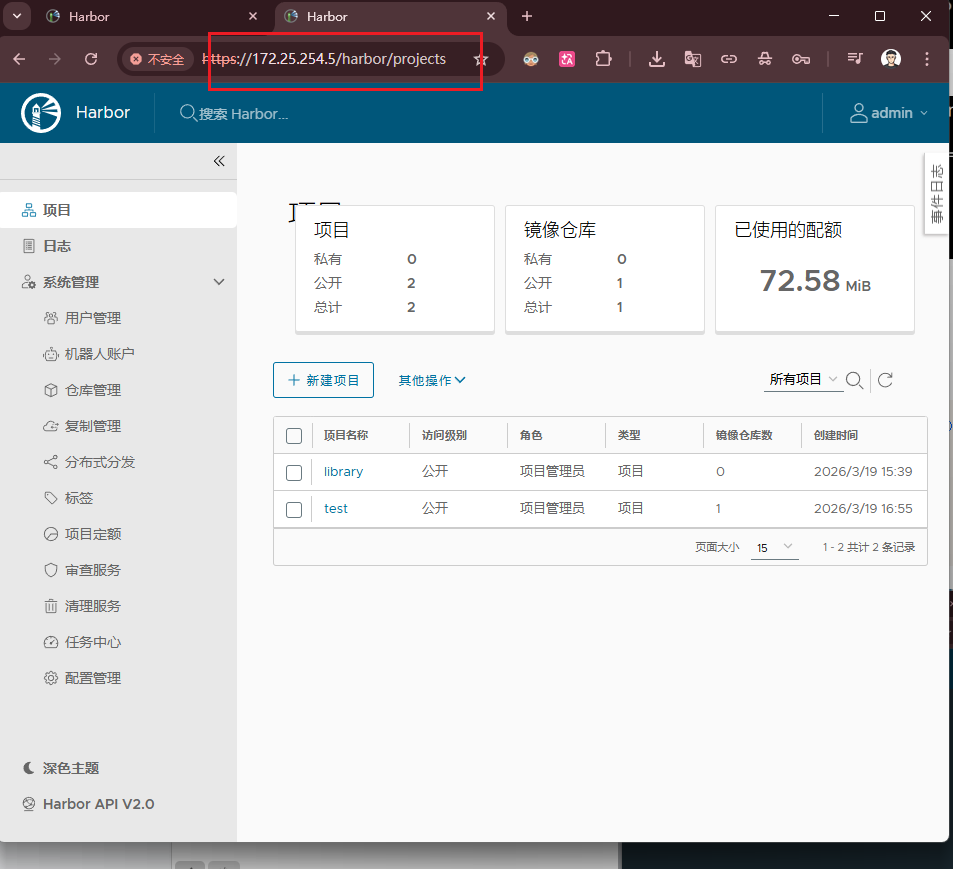This screenshot has width=953, height=869.
Task: Go back in browser history
Action: [19, 59]
